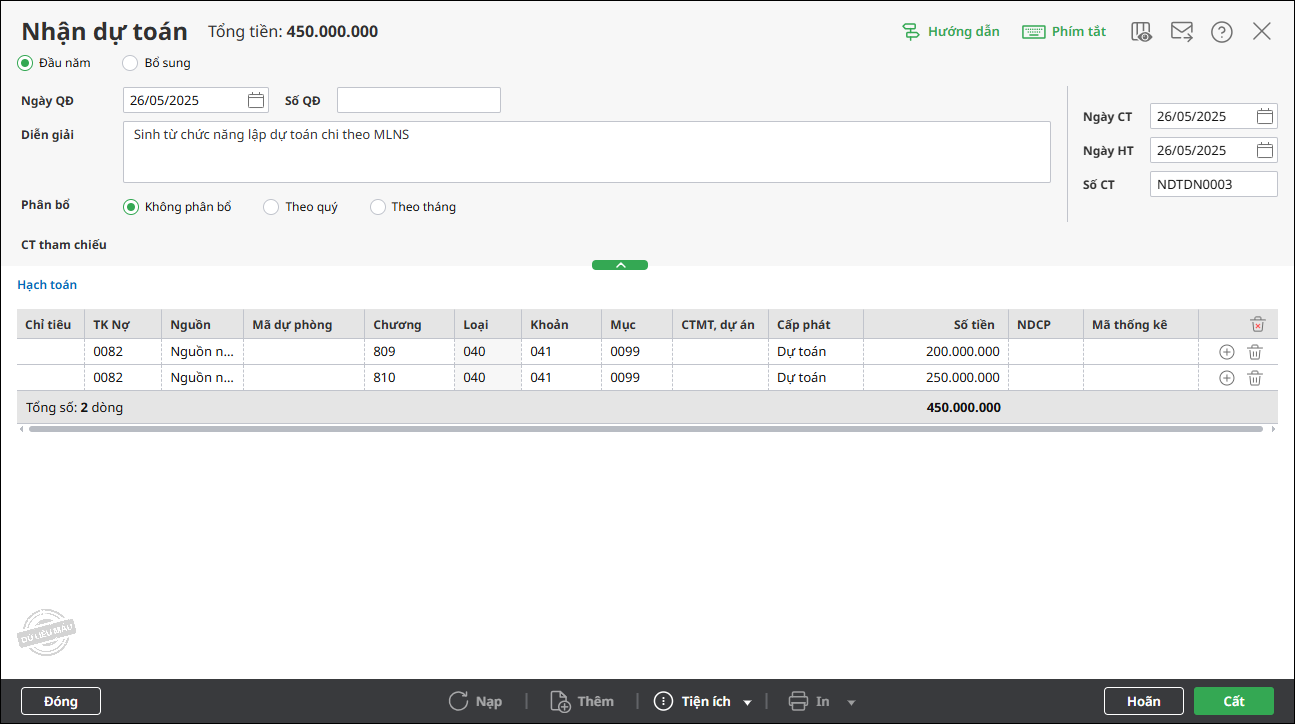Open the Tiện ích dropdown menu
Screen dimensions: 1295x724
pyautogui.click(x=703, y=701)
